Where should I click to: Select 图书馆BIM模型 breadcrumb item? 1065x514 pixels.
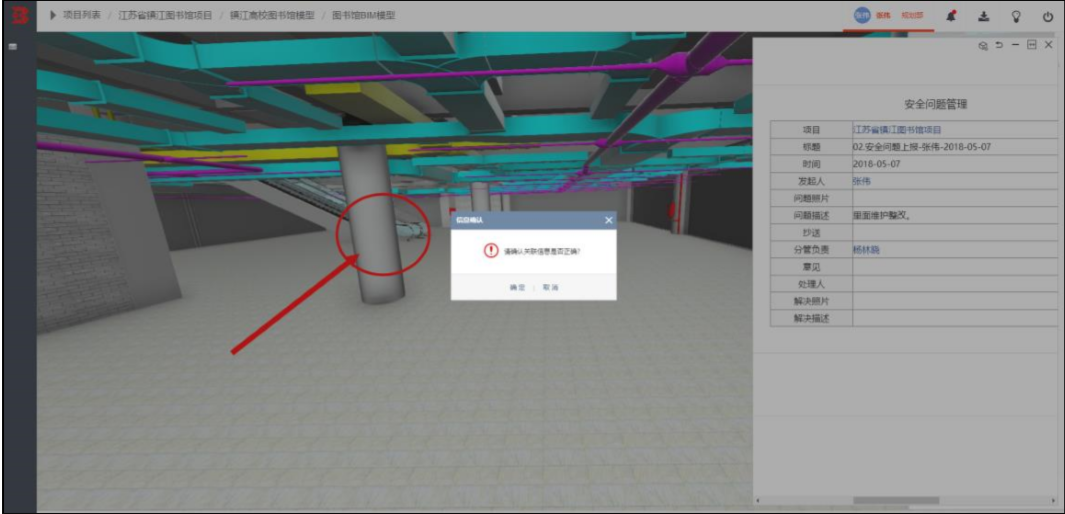pos(363,15)
